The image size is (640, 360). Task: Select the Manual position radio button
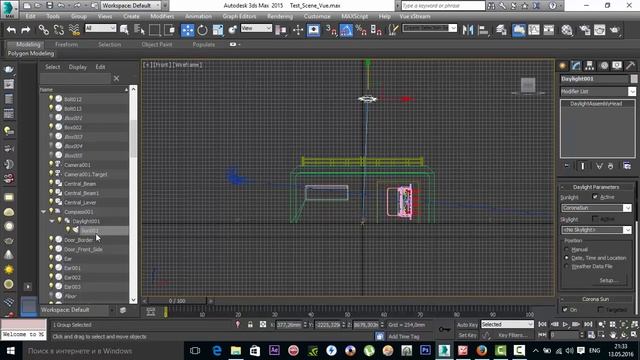pos(567,249)
